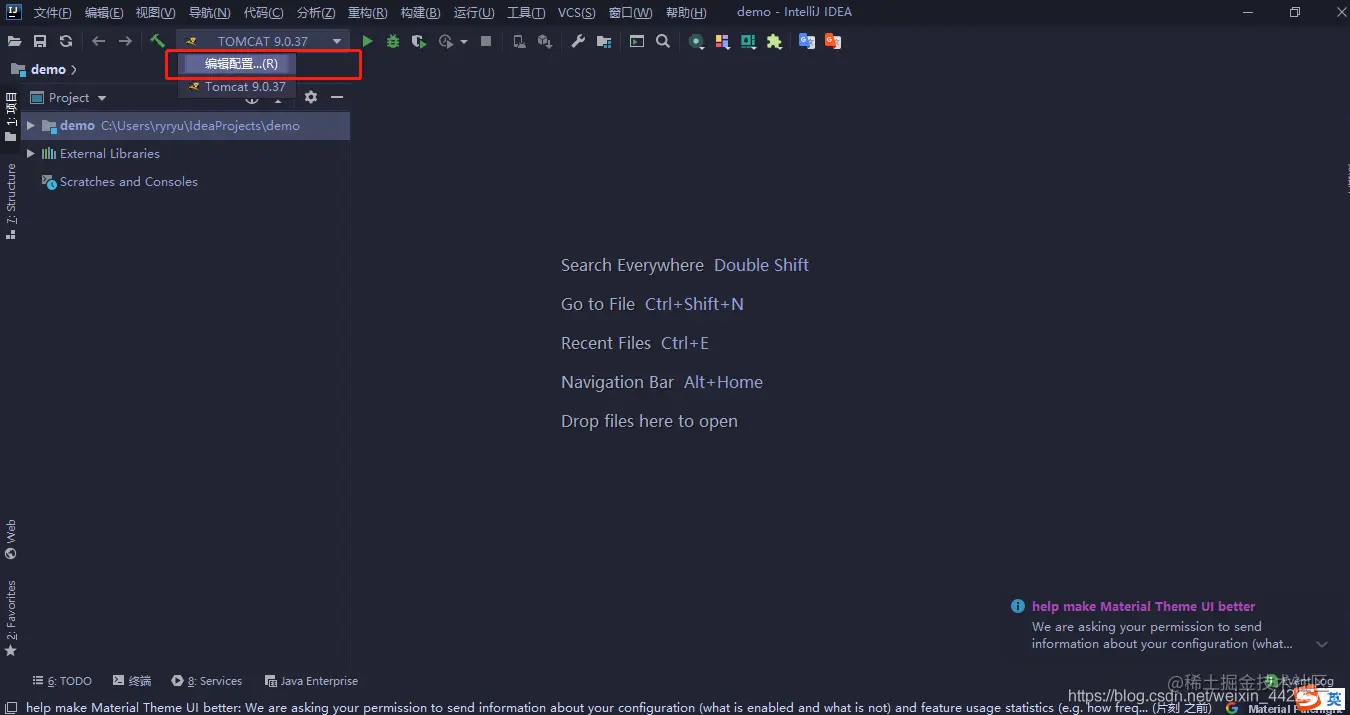
Task: Select Scratches and Consoles tree item
Action: pyautogui.click(x=128, y=181)
